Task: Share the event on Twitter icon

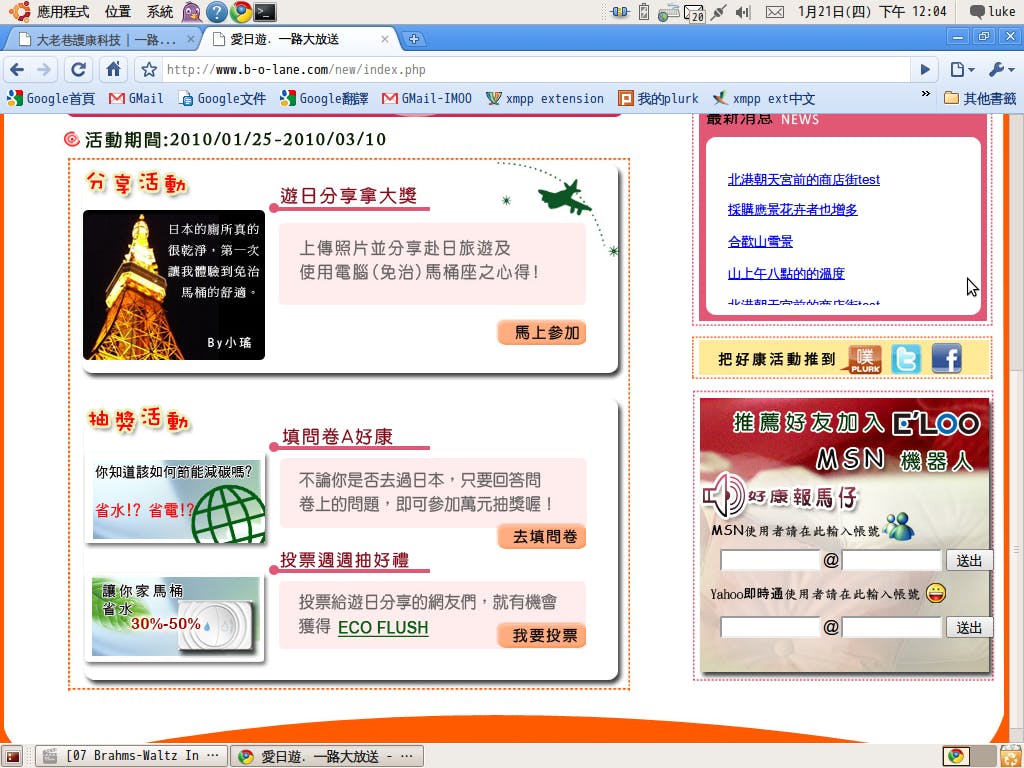Action: point(906,359)
